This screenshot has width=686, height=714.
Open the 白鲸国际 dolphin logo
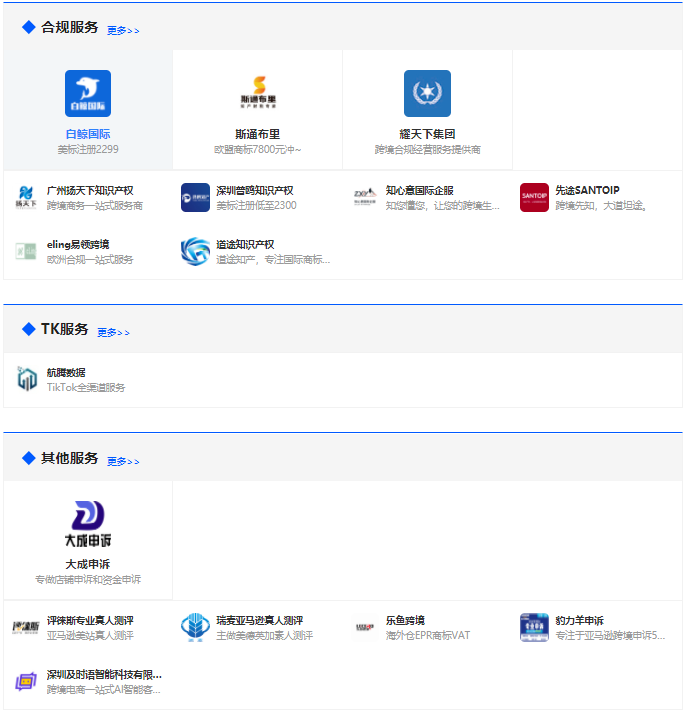[88, 93]
